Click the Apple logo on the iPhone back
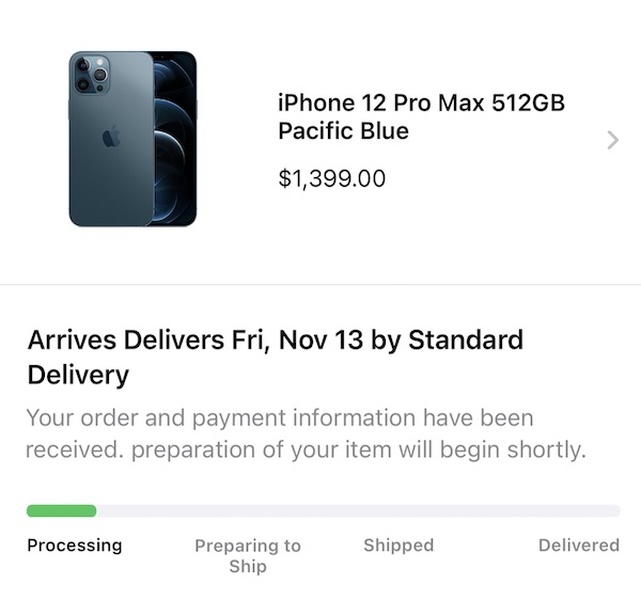This screenshot has height=600, width=641. click(x=111, y=139)
